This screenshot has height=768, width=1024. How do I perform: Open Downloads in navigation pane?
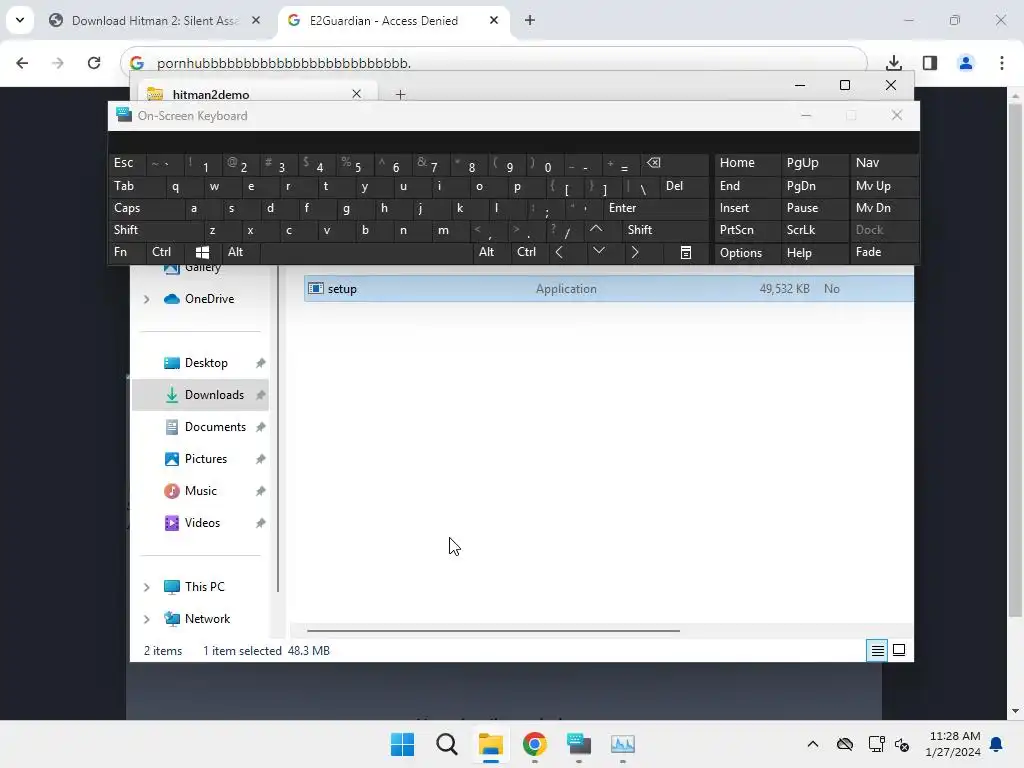click(x=200, y=395)
